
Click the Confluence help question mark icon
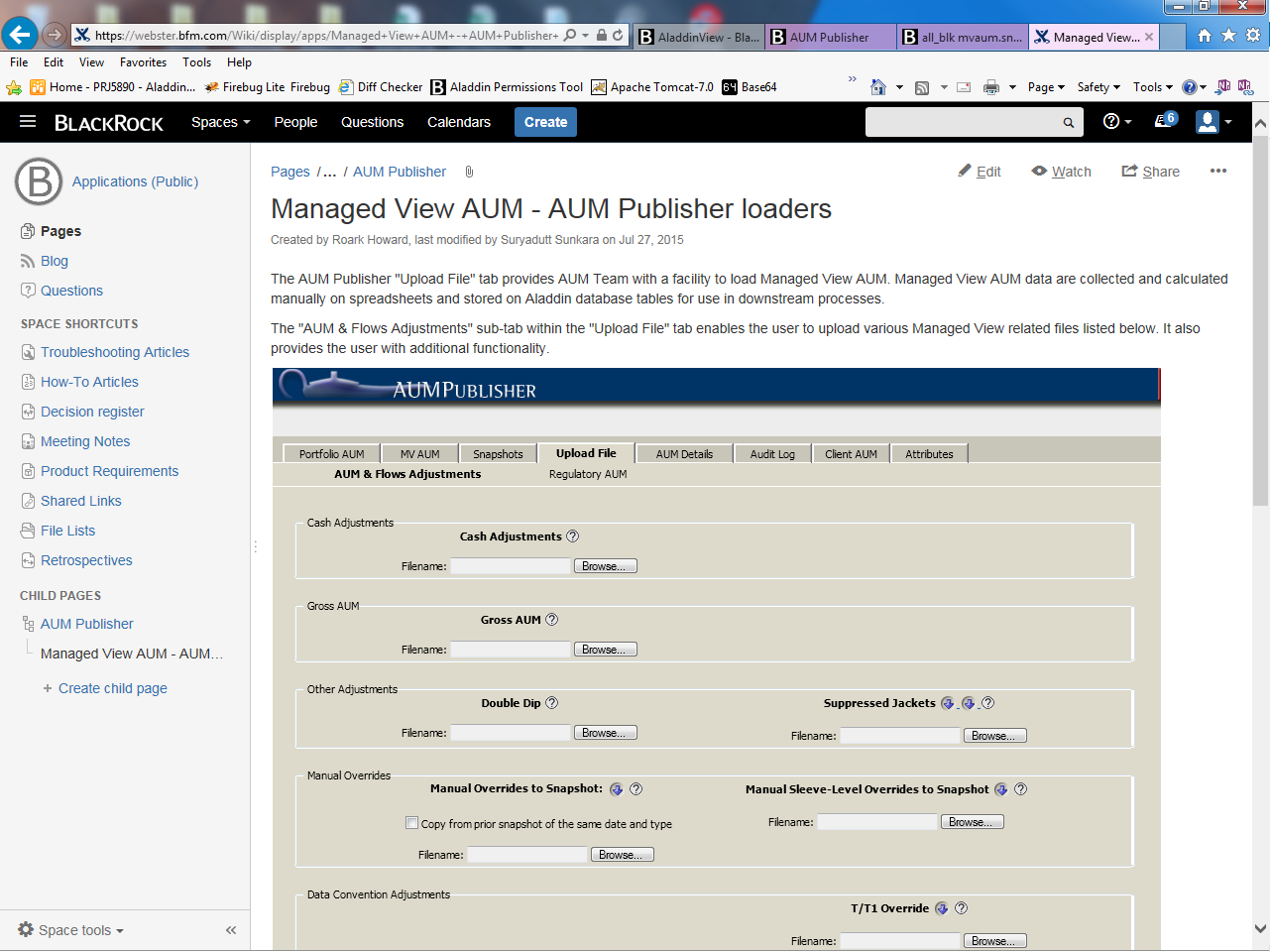point(1111,121)
